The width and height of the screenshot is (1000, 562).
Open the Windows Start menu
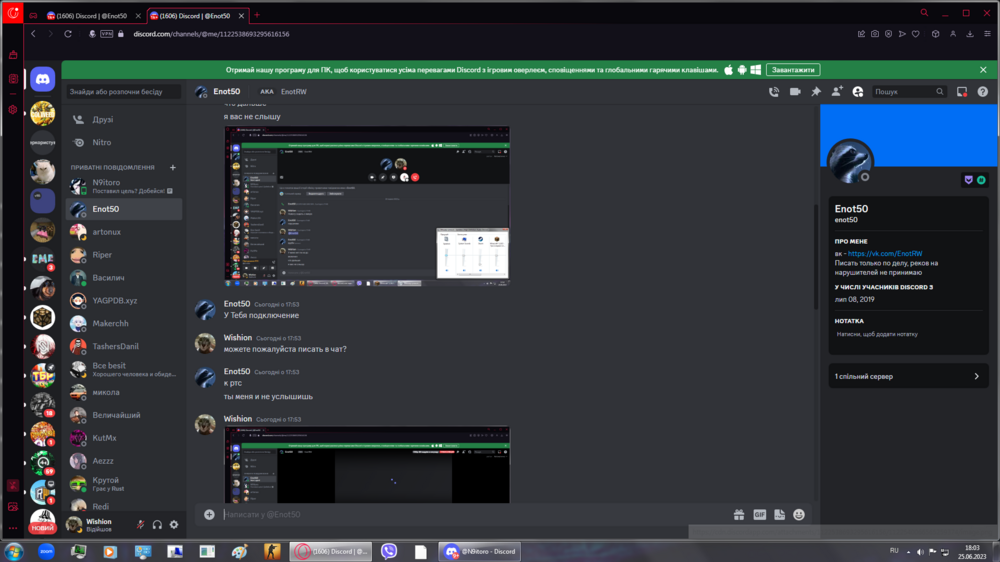[13, 551]
